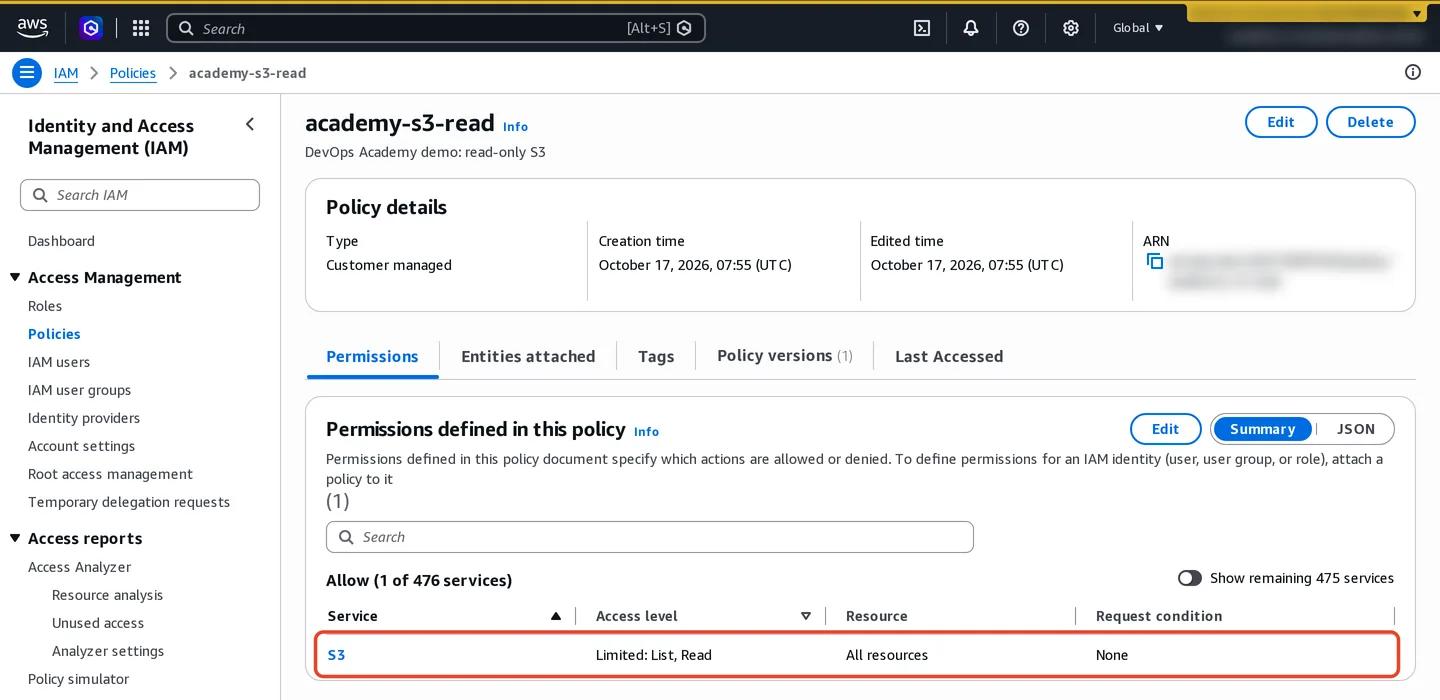The image size is (1440, 700).
Task: Click the icon next to Alt+S shortcut
Action: coord(684,28)
